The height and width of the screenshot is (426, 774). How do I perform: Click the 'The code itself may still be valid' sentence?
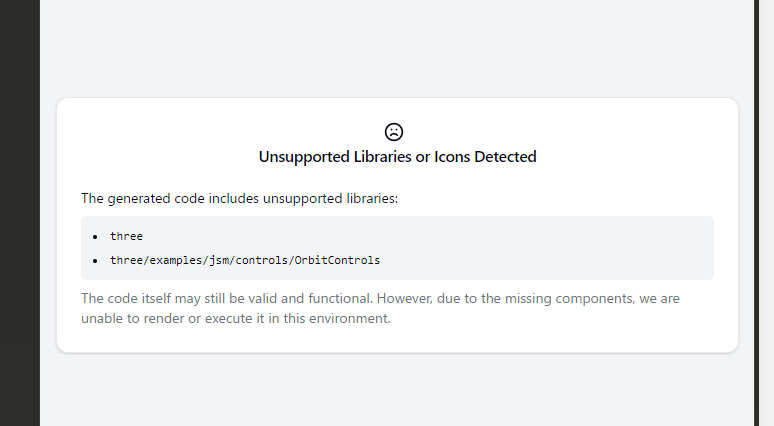coord(230,298)
